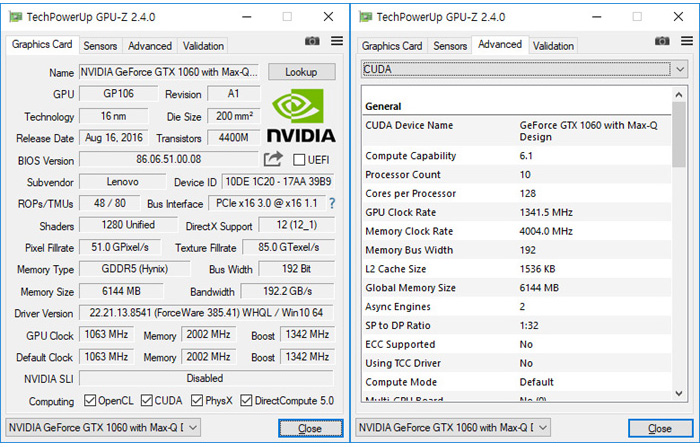Open the hamburger menu in left window
The height and width of the screenshot is (447, 700).
coord(337,41)
